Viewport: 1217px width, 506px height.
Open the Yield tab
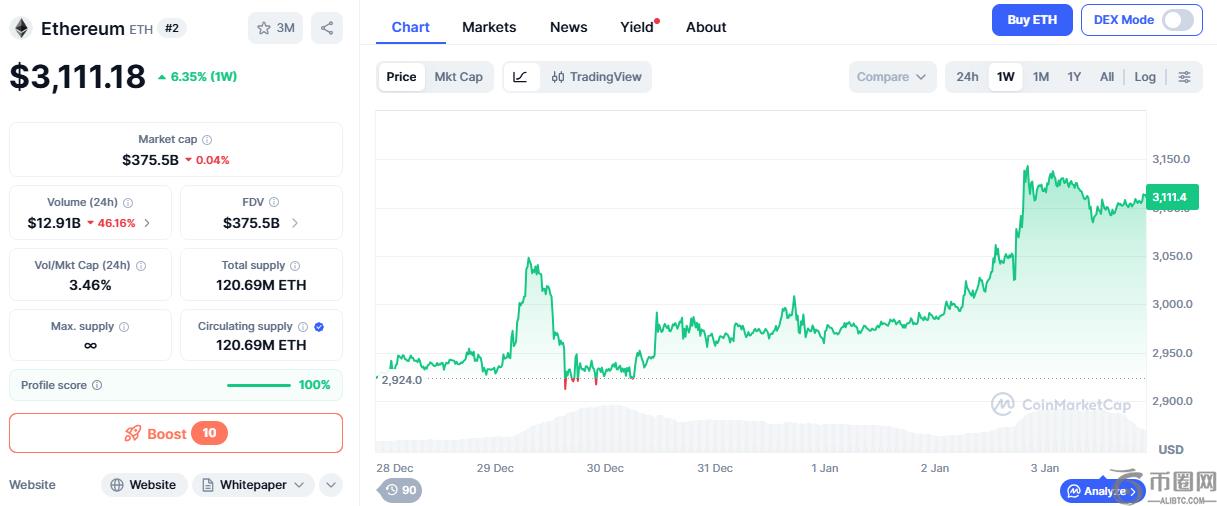(637, 27)
